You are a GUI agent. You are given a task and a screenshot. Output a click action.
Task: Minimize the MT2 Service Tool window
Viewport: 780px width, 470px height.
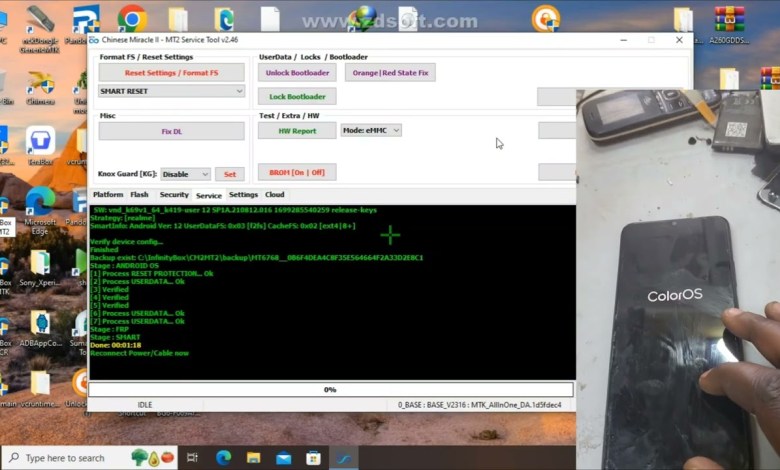coord(623,40)
